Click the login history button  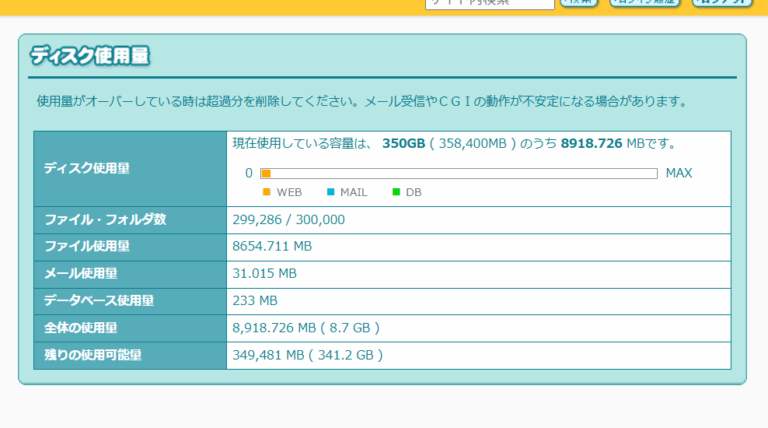646,3
